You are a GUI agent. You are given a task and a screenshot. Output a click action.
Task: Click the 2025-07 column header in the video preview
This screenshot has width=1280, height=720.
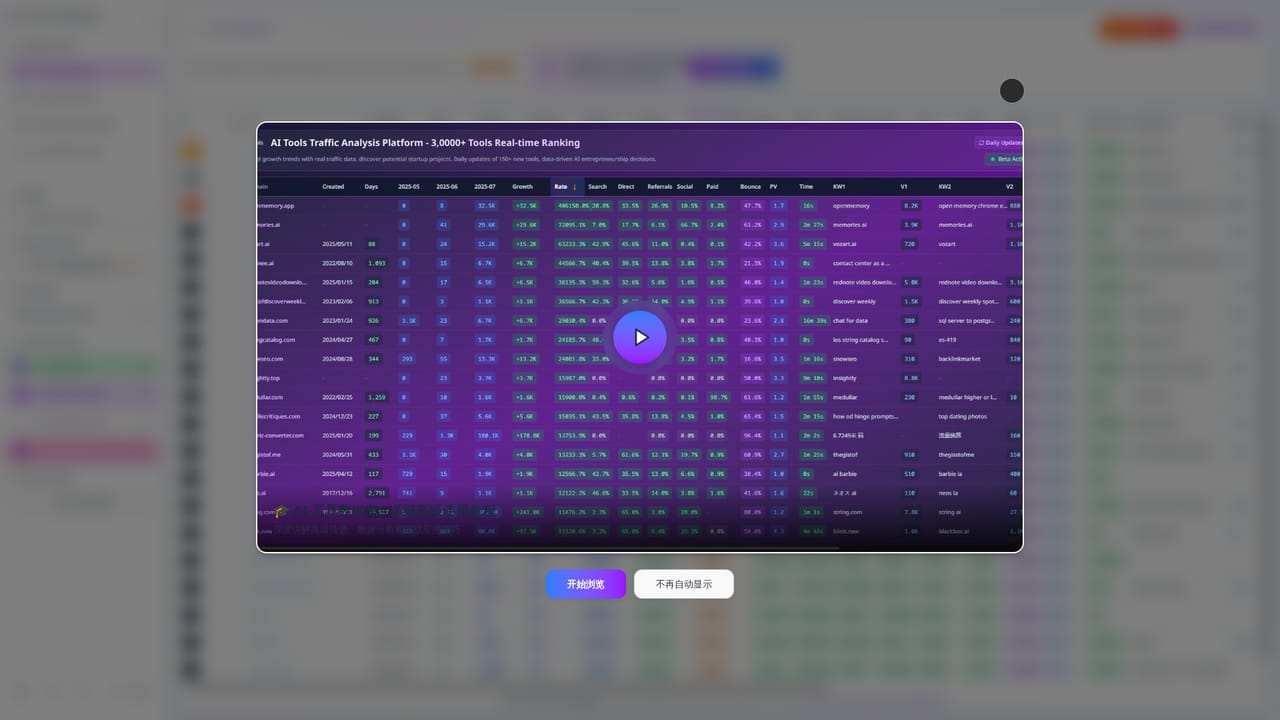pos(485,186)
